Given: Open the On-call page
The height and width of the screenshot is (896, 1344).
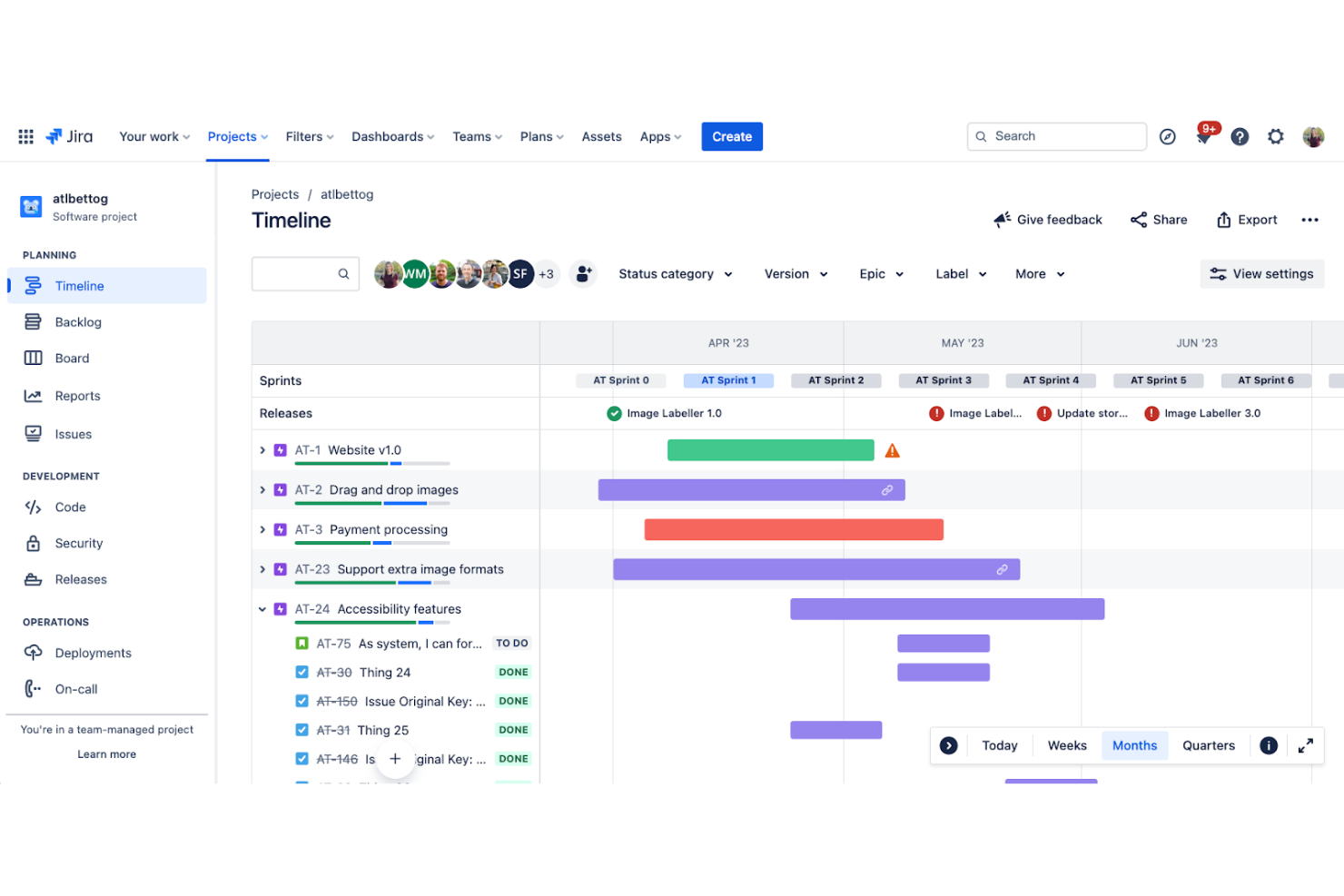Looking at the screenshot, I should [77, 689].
